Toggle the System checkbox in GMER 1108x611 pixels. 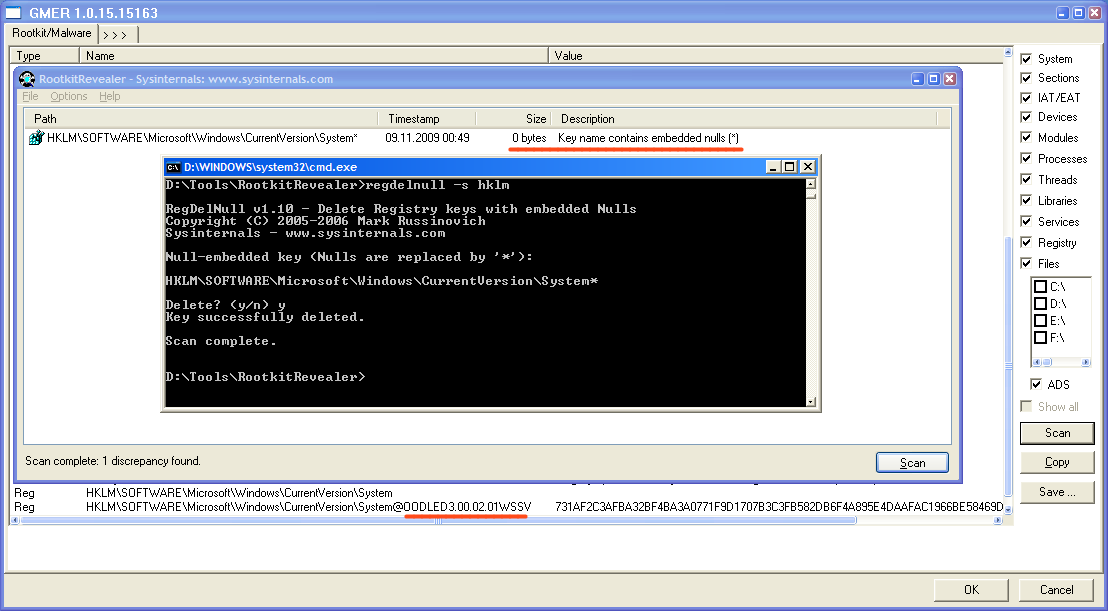point(1026,59)
